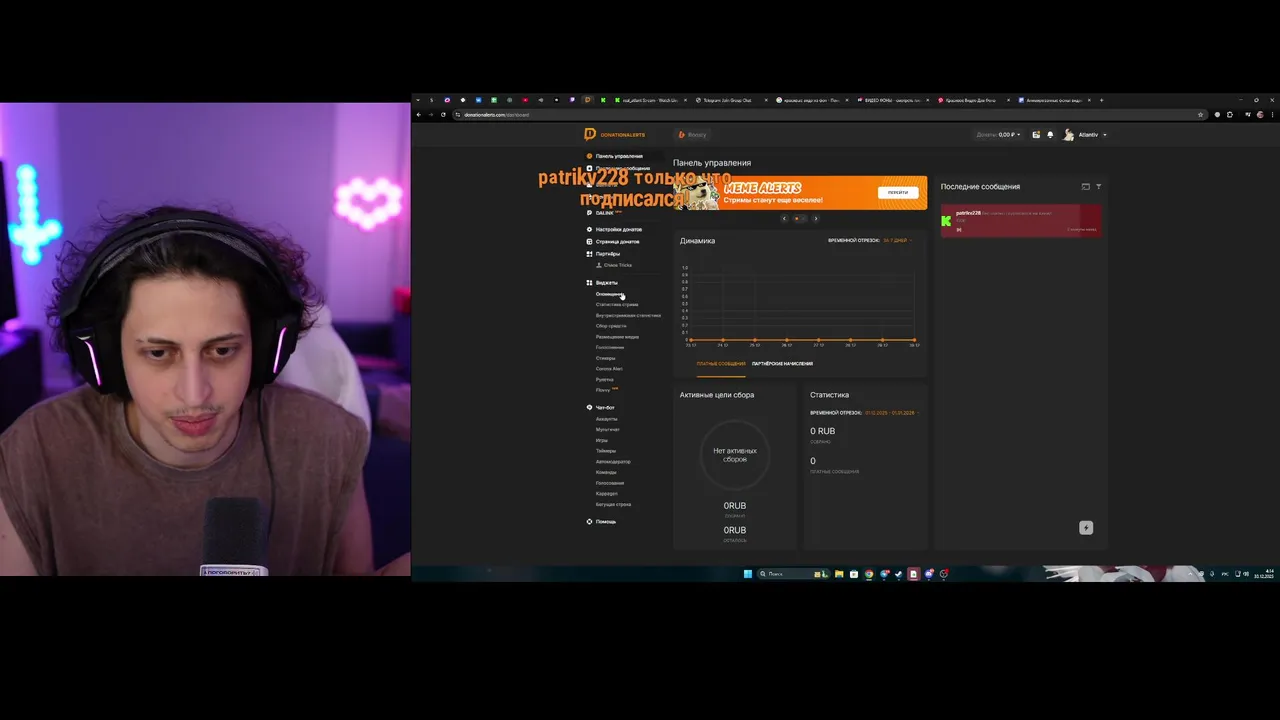This screenshot has width=1280, height=720.
Task: Click the donationalerts.com address bar
Action: coord(830,114)
